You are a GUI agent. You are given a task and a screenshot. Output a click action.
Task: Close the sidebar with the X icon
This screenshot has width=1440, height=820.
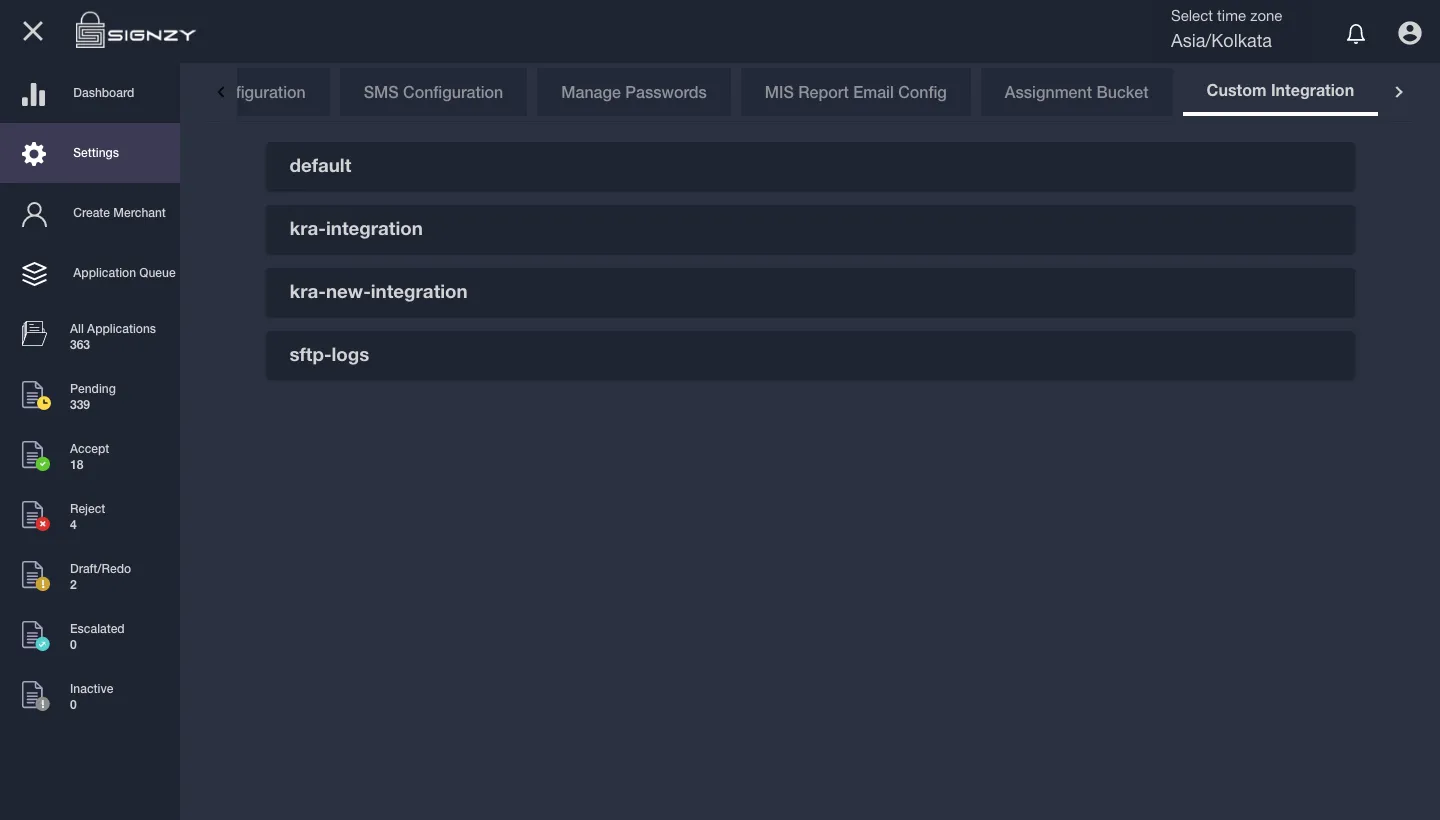pos(33,31)
